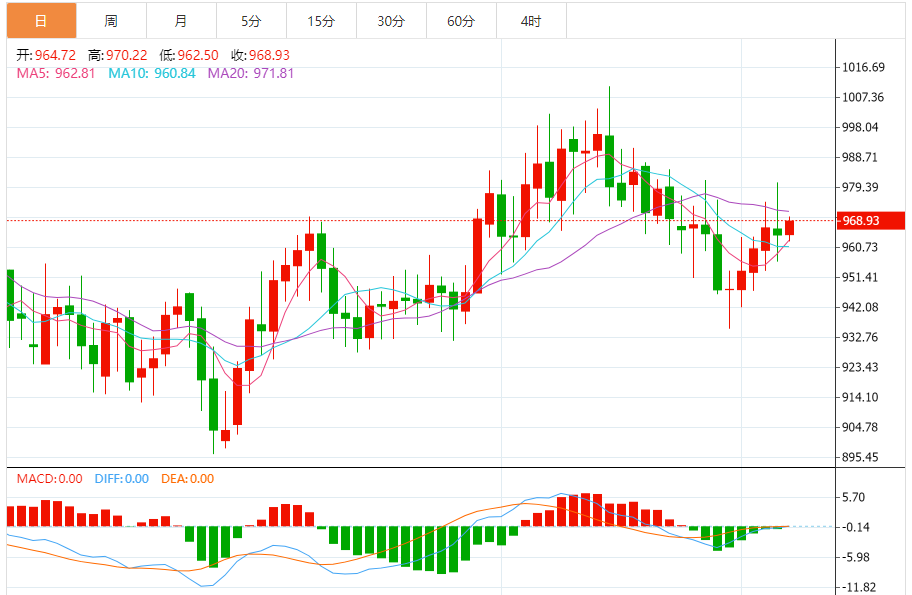Image resolution: width=912 pixels, height=595 pixels.
Task: Switch to the monthly 月 tab
Action: click(x=181, y=21)
